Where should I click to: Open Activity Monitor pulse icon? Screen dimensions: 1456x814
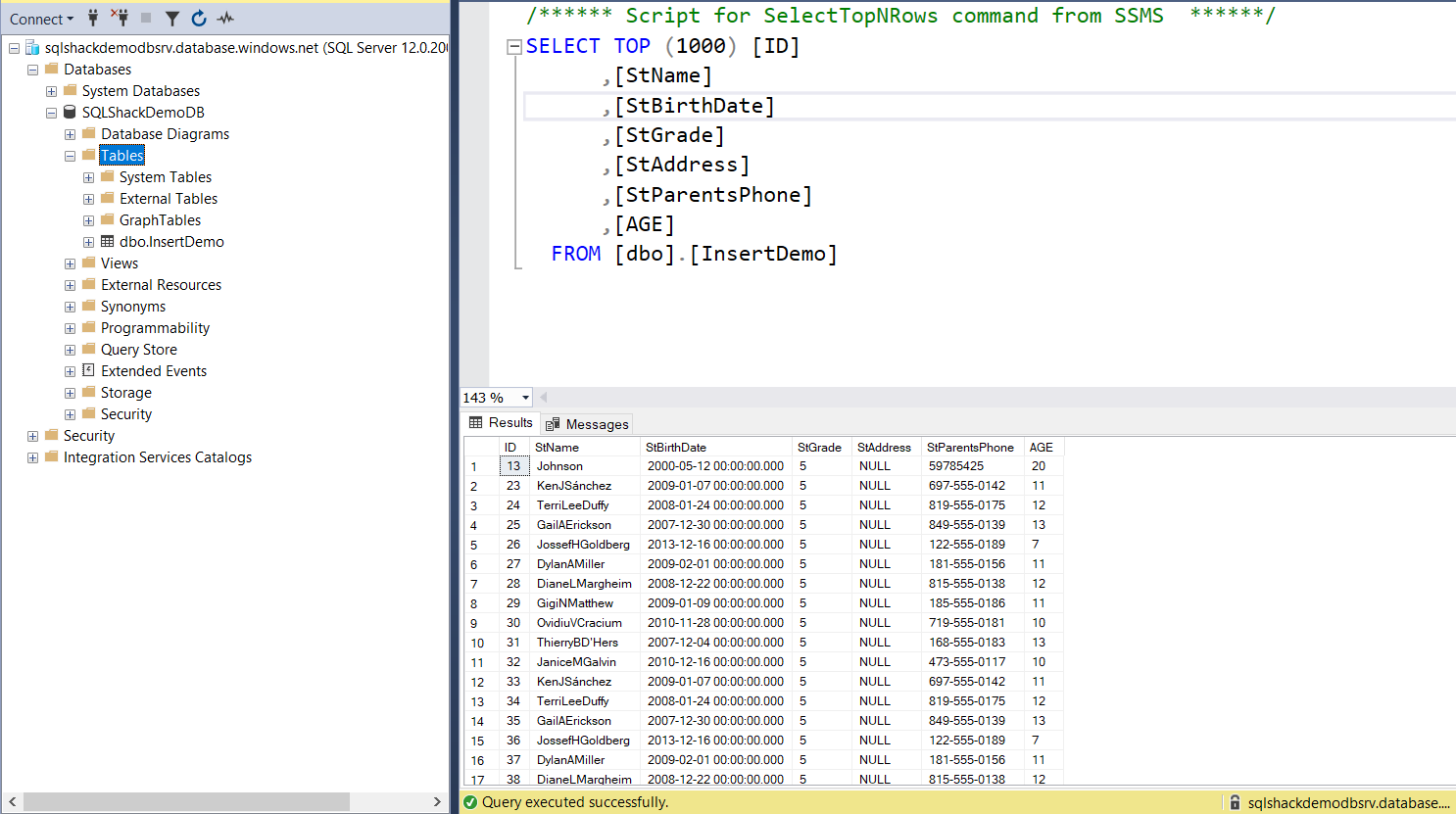click(225, 18)
